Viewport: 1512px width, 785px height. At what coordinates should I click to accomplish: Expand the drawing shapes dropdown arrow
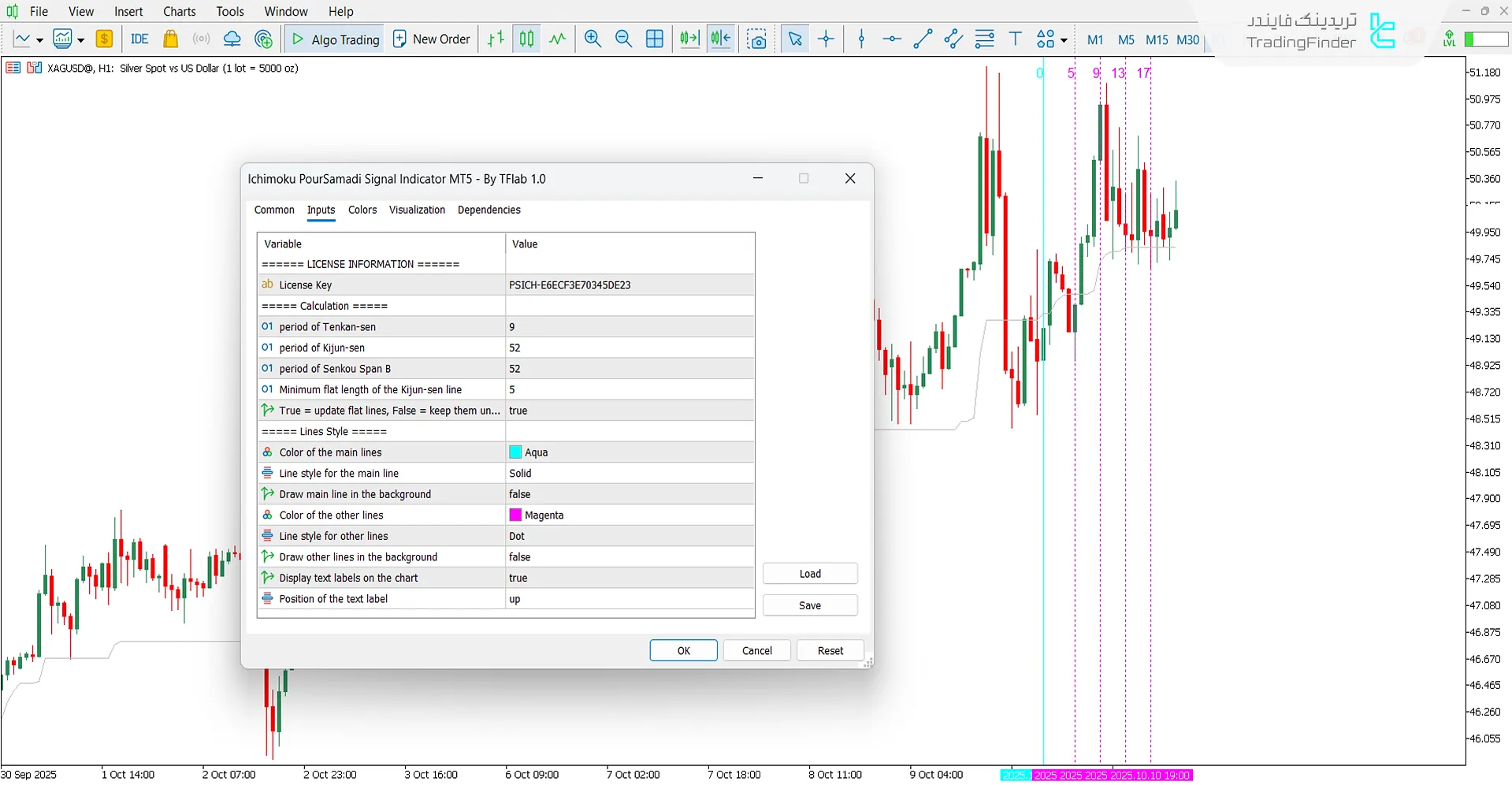1064,40
